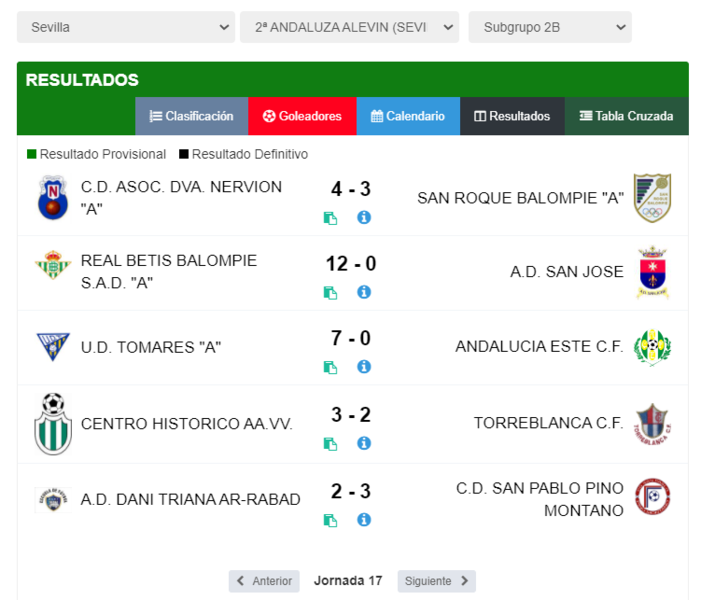Viewport: 701px width, 600px height.
Task: Show info for Dani Triana 2-3 match
Action: coord(364,520)
